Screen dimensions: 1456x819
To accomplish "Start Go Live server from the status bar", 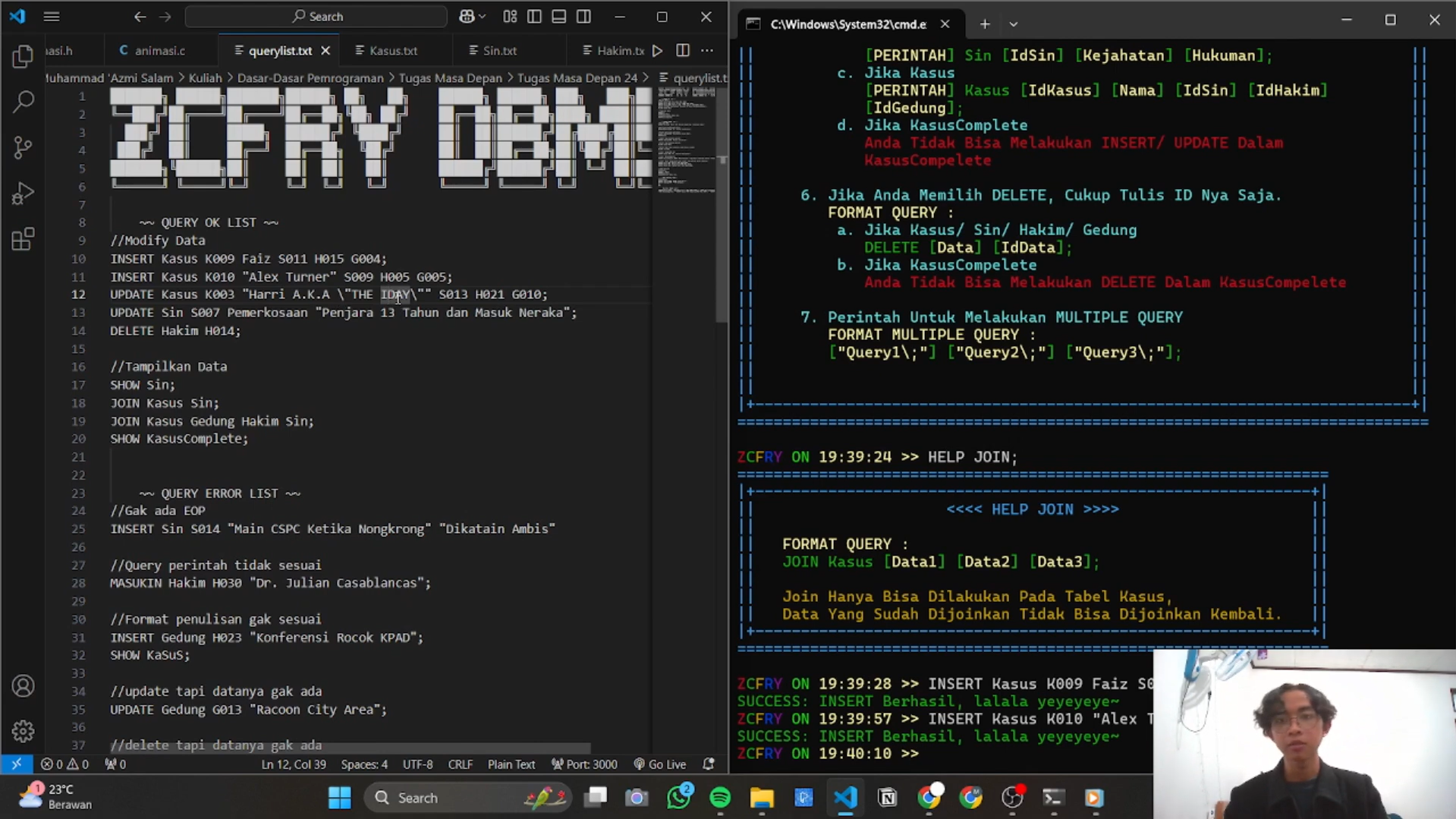I will [x=660, y=764].
